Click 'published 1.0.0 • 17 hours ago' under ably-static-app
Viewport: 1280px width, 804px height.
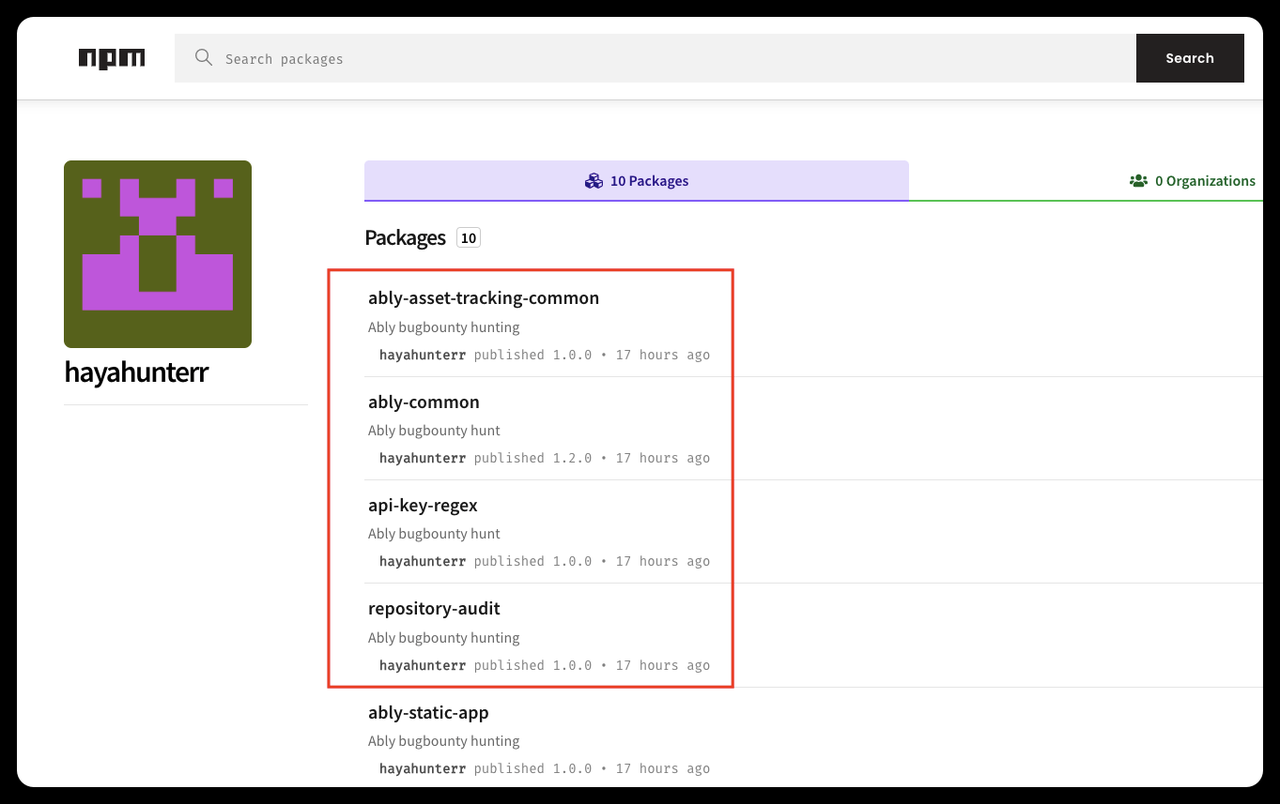592,769
